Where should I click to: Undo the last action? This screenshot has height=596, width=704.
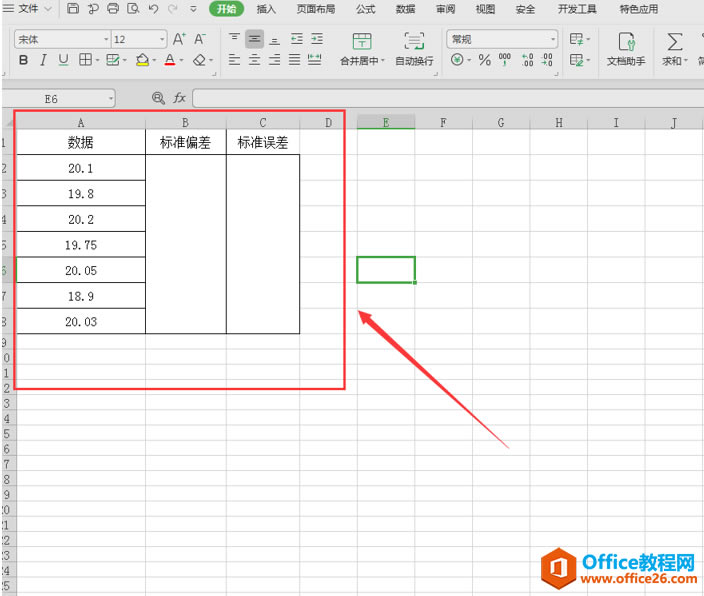pyautogui.click(x=154, y=8)
